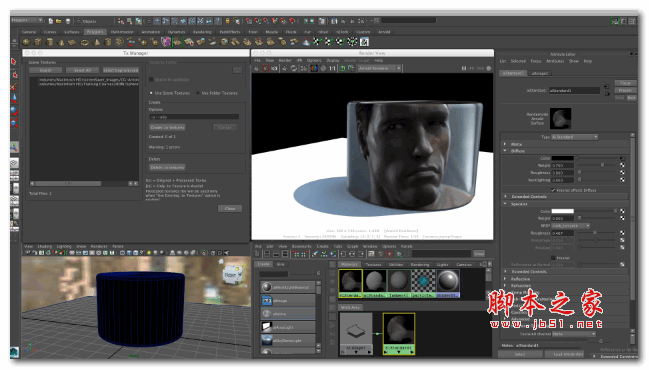Click the white Specular Color swatch
The height and width of the screenshot is (370, 649).
click(x=562, y=211)
